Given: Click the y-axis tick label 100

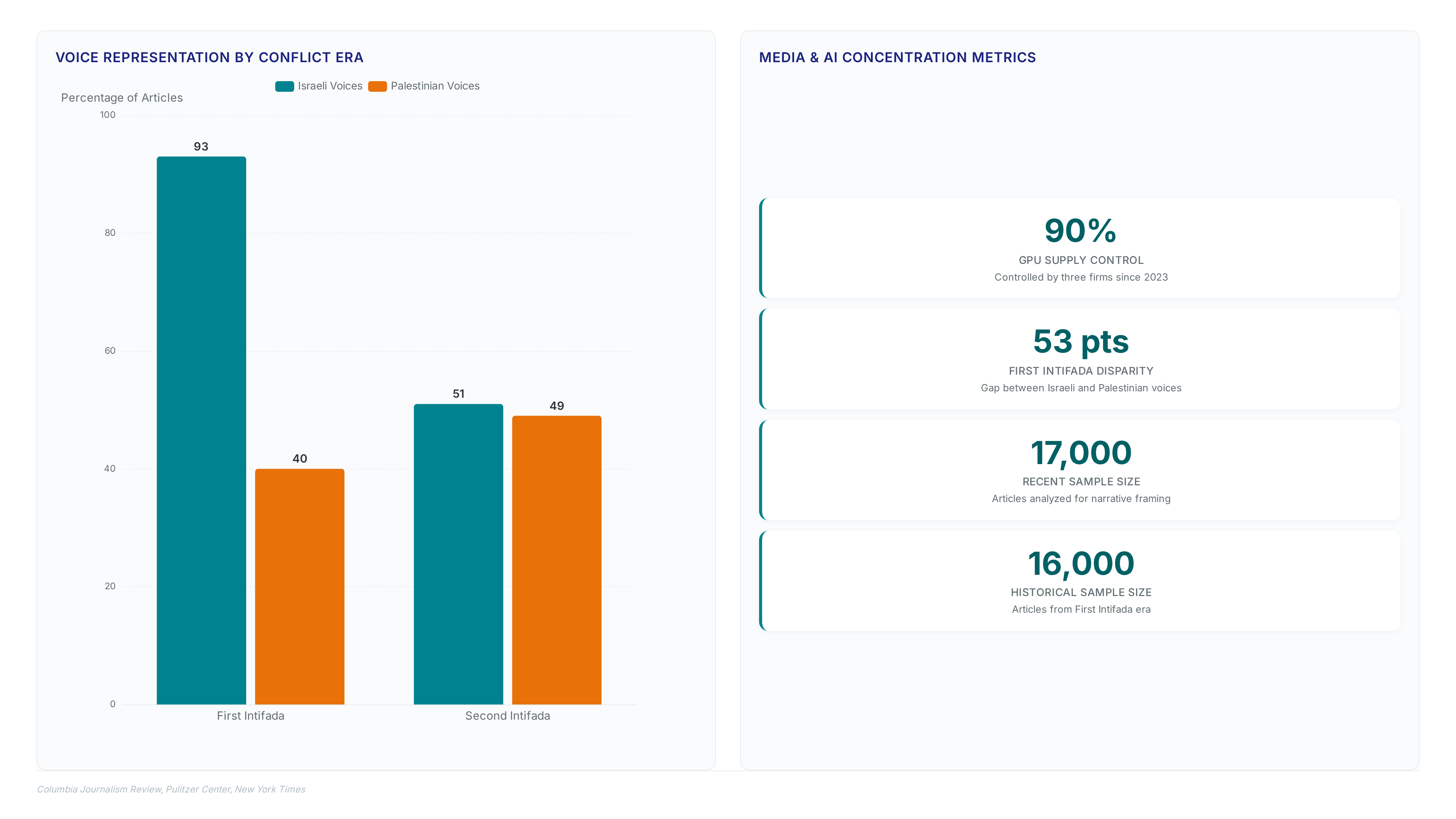Looking at the screenshot, I should pos(107,115).
